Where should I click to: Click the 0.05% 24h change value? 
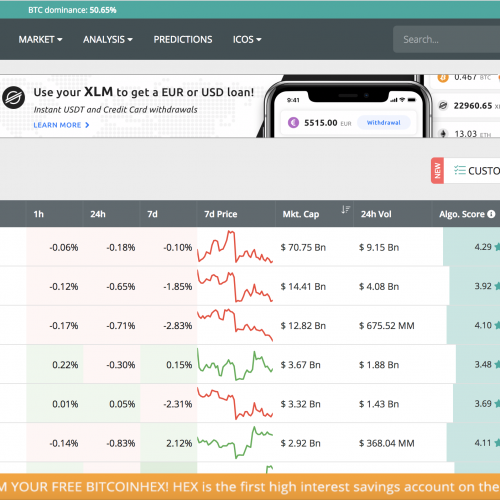(122, 404)
